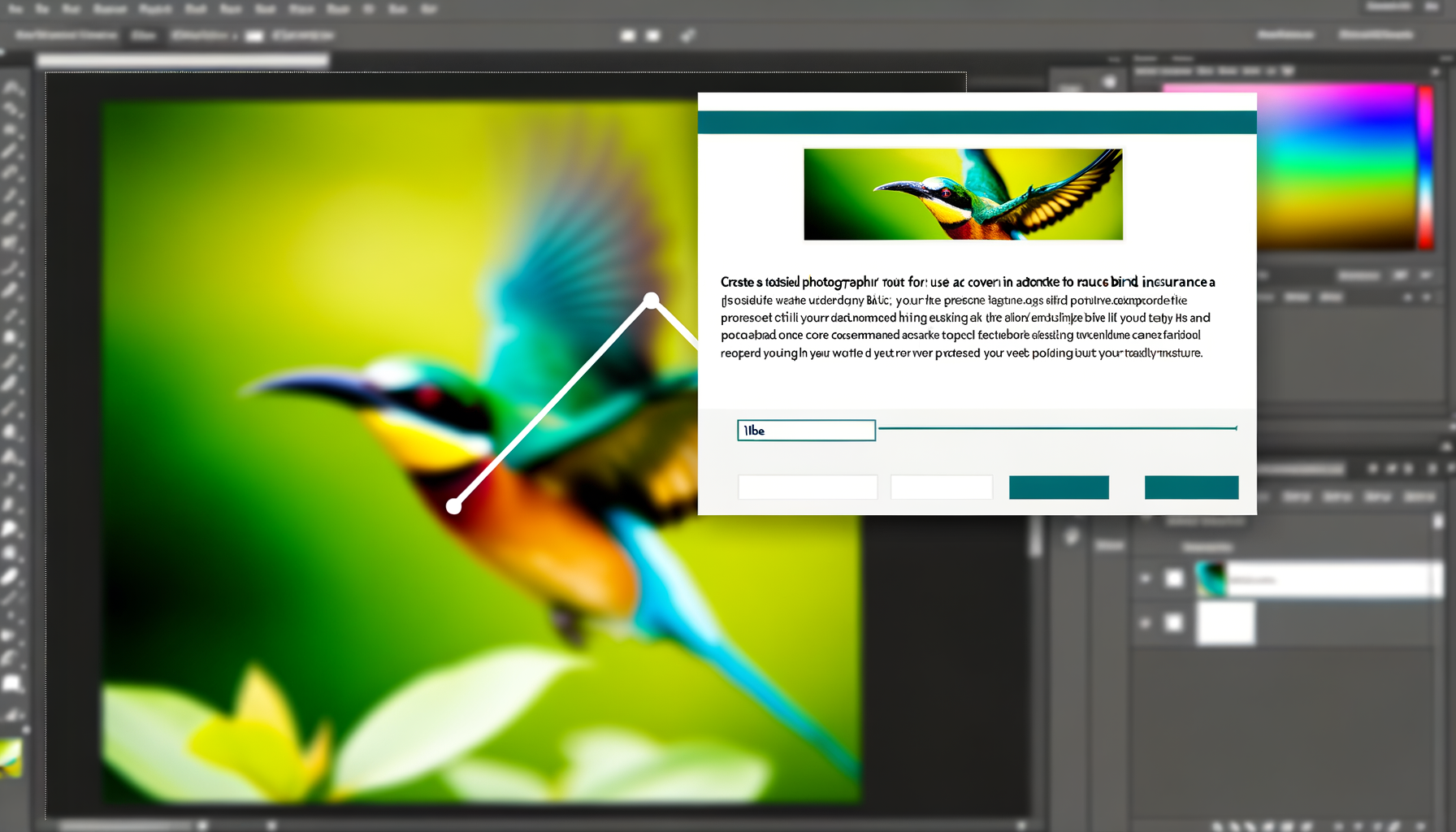This screenshot has height=832, width=1456.
Task: Click the bird layer's thumbnail in Layers panel
Action: tap(1211, 579)
